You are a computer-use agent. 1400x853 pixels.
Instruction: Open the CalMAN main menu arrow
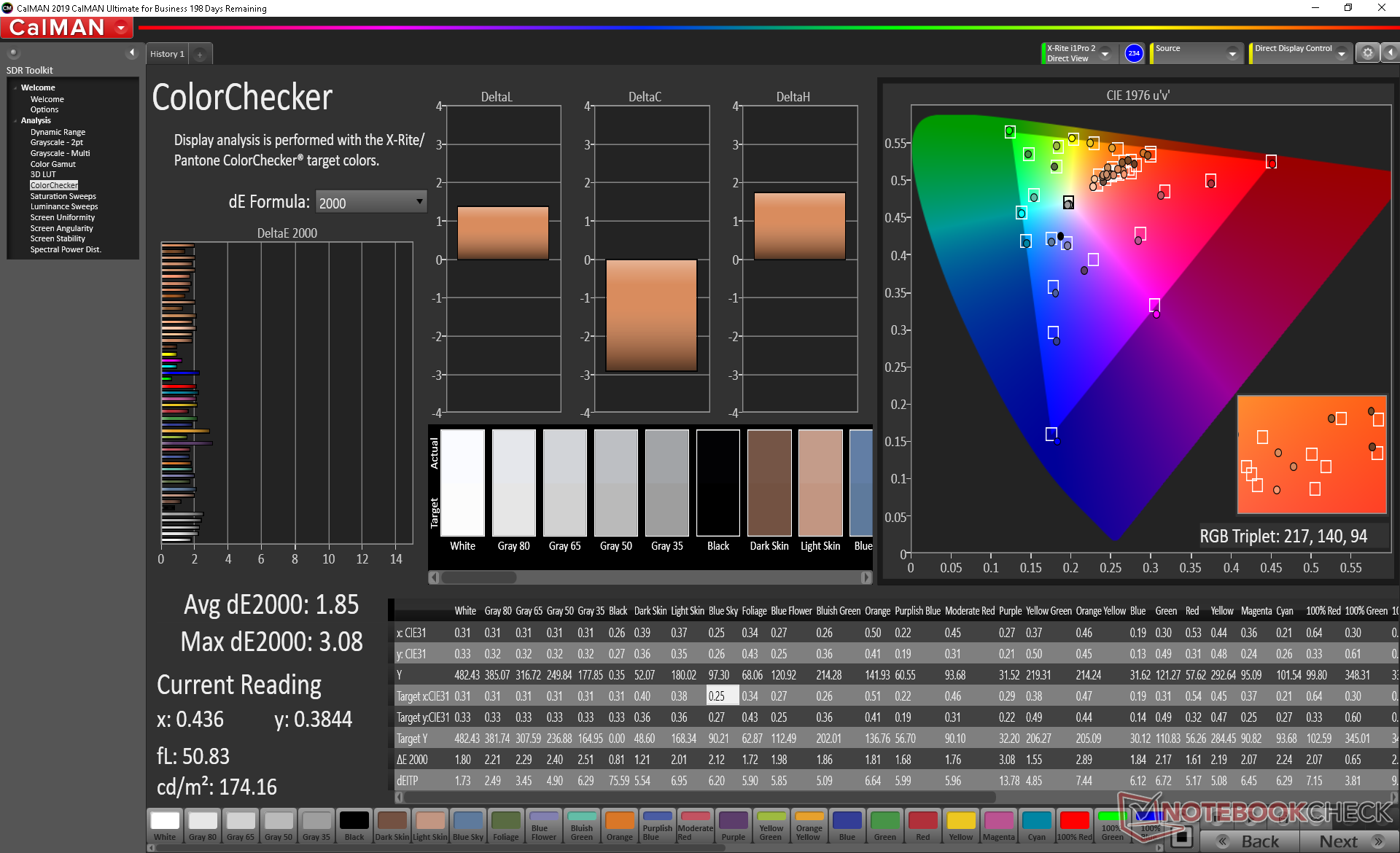click(122, 28)
